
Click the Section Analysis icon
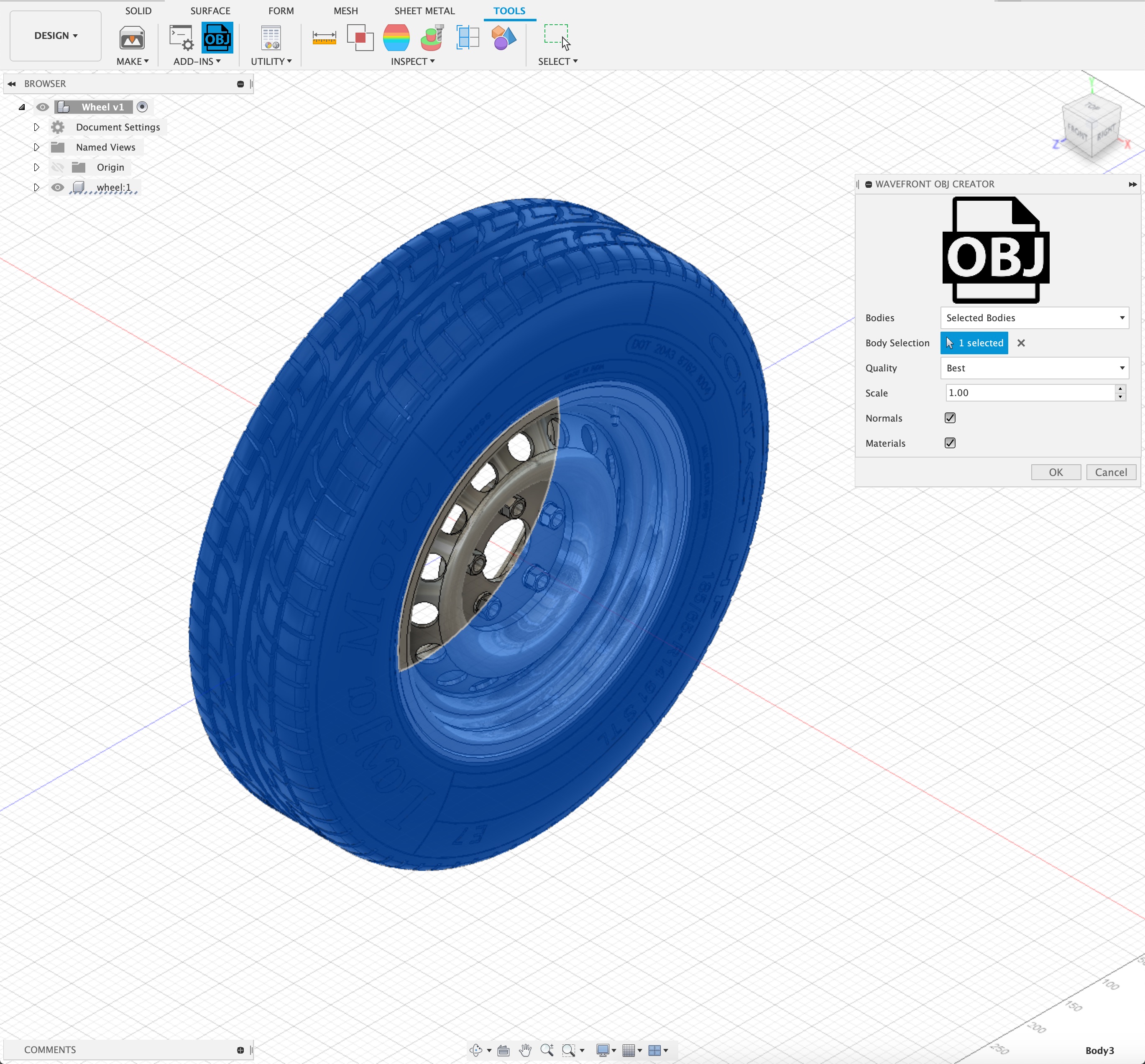point(468,38)
